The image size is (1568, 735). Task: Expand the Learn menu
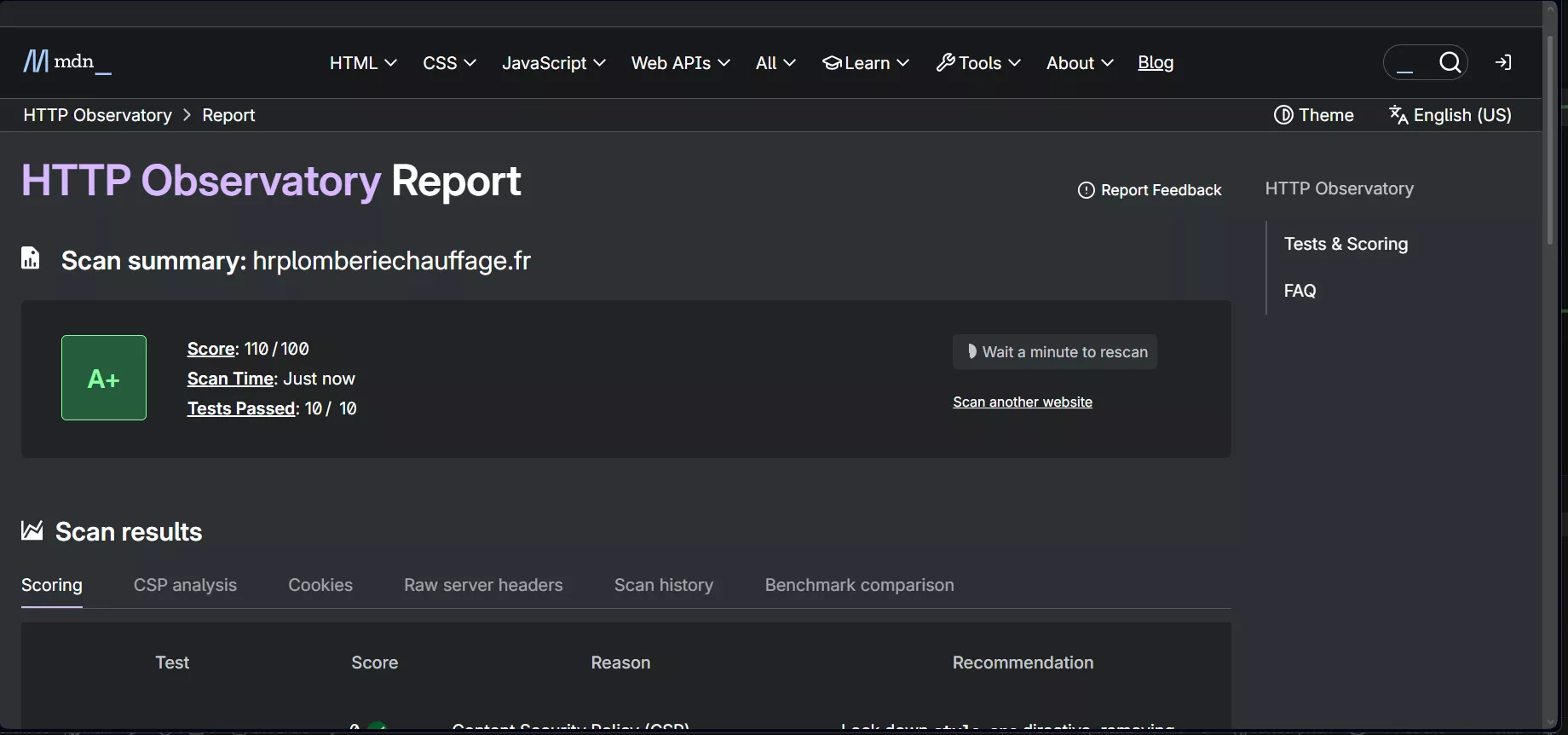[x=866, y=63]
